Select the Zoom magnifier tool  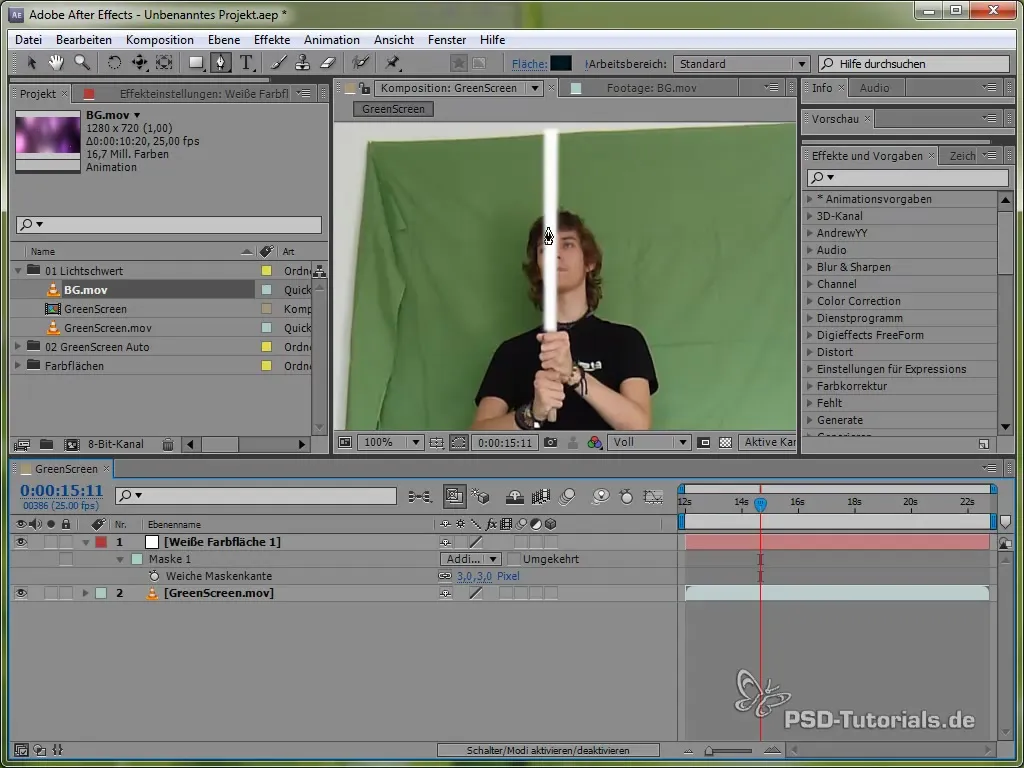[x=82, y=63]
